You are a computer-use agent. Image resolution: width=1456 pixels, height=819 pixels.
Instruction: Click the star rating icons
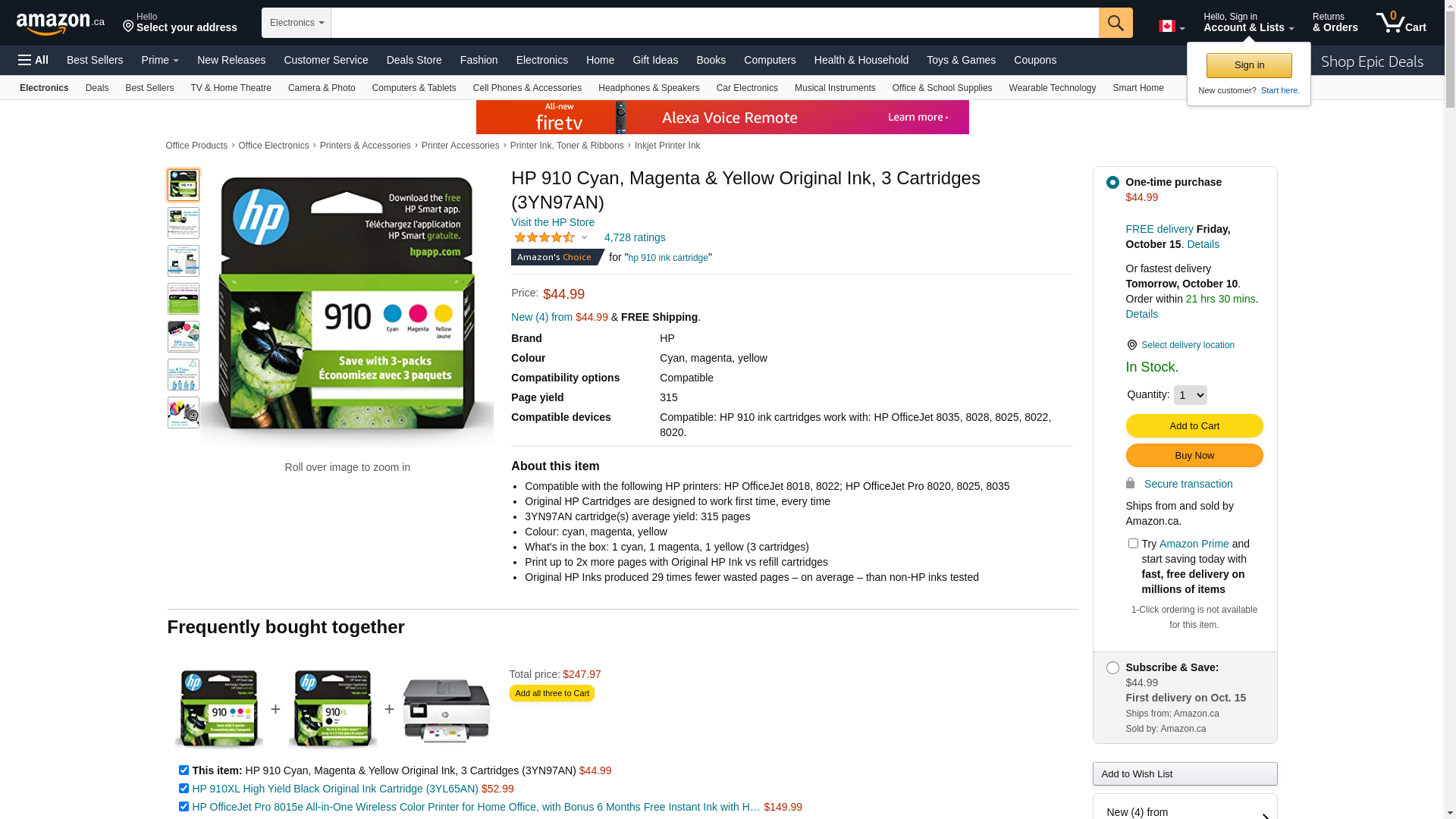pos(544,237)
